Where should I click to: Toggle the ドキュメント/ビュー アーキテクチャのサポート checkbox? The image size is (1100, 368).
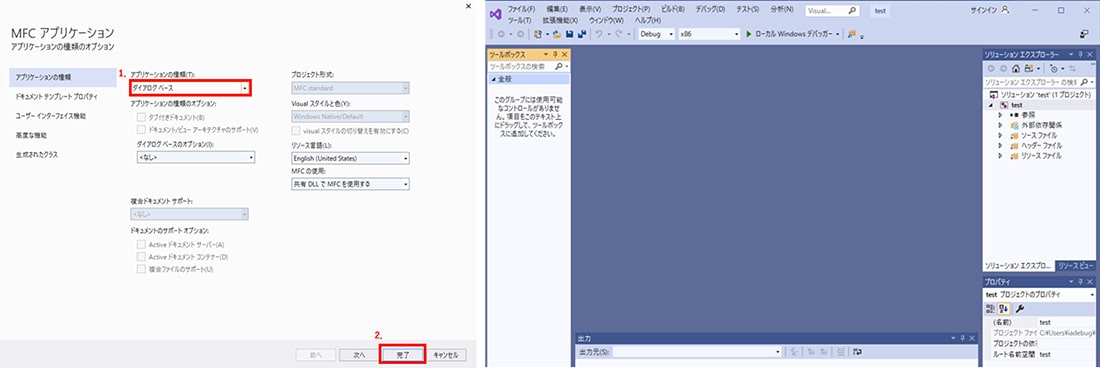[x=141, y=130]
